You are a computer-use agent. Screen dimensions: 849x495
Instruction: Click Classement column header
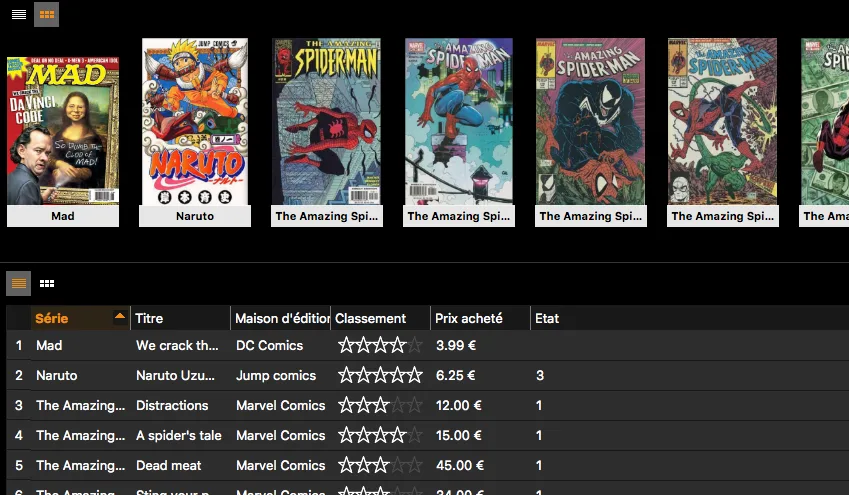click(380, 319)
